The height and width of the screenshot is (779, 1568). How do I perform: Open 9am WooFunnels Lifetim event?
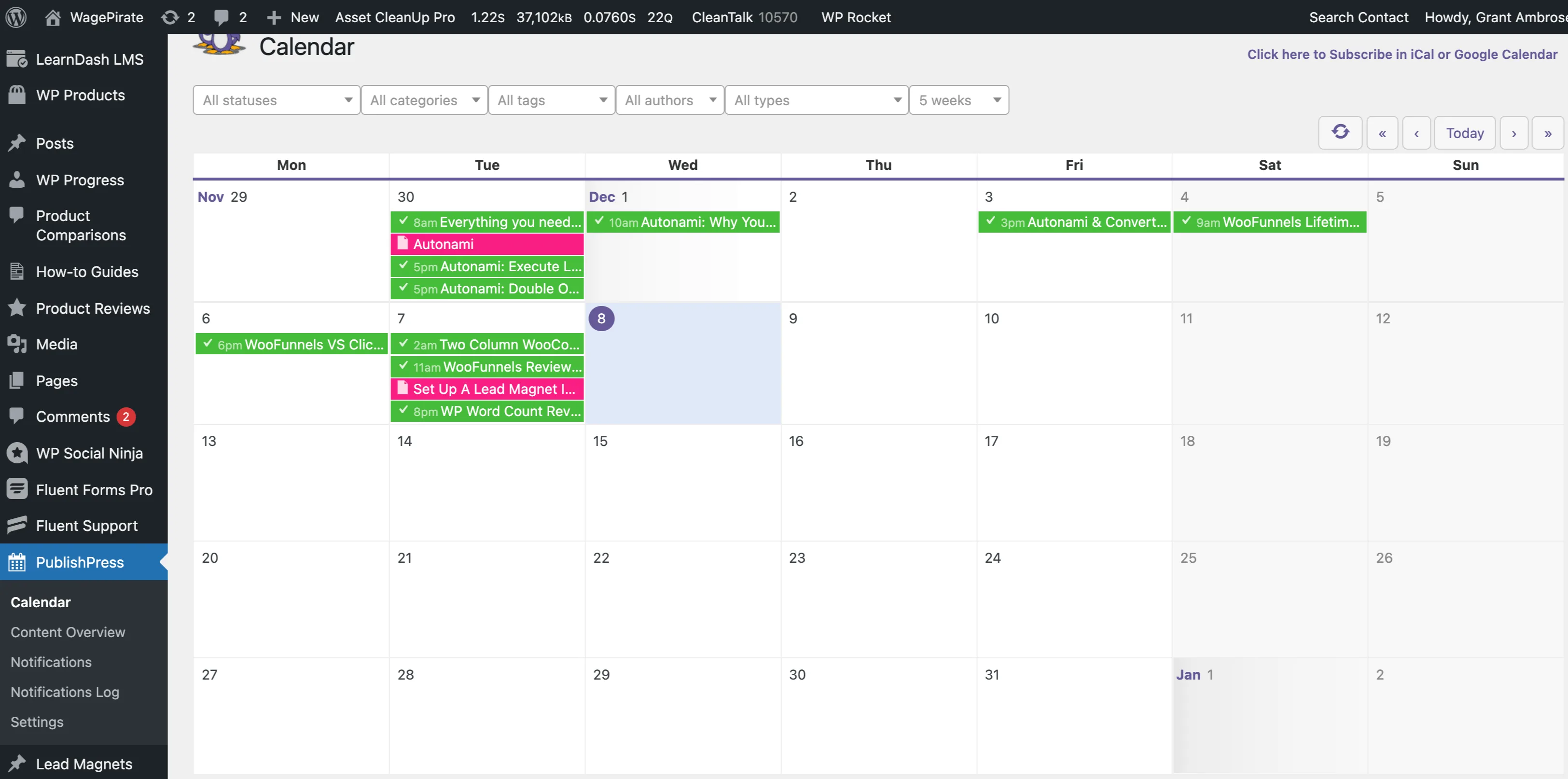pos(1270,222)
